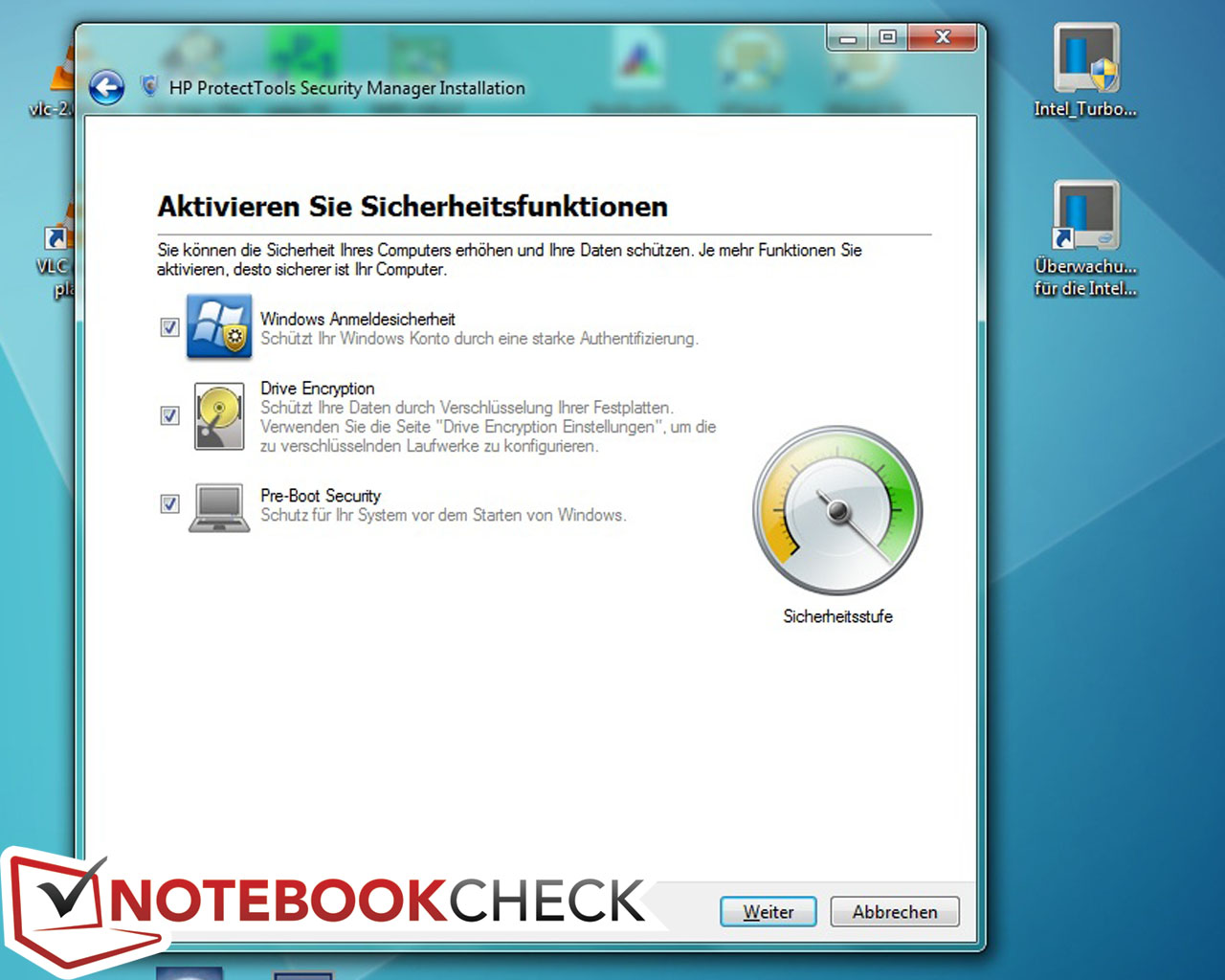Click the Sicherheitsstufe gauge dial
Image resolution: width=1225 pixels, height=980 pixels.
click(x=837, y=510)
